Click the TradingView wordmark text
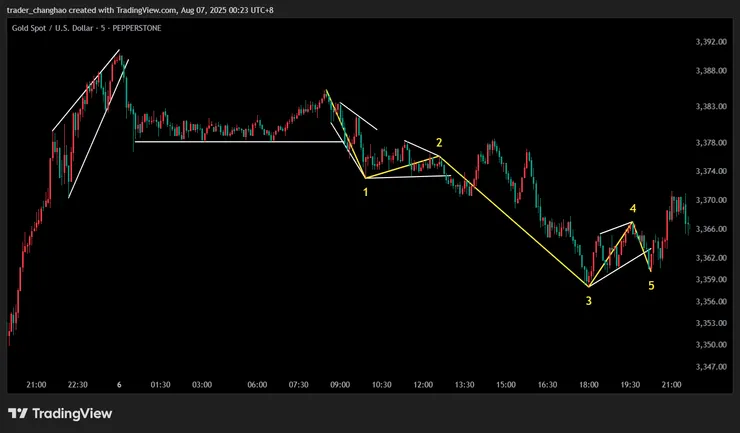 [x=72, y=414]
